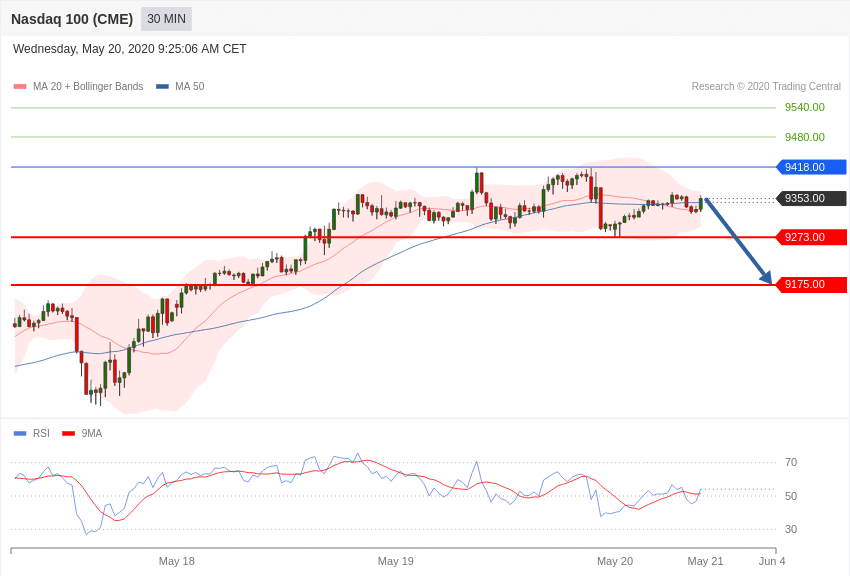Click the Jun 4 date axis label
Screen dimensions: 850x576
[772, 561]
